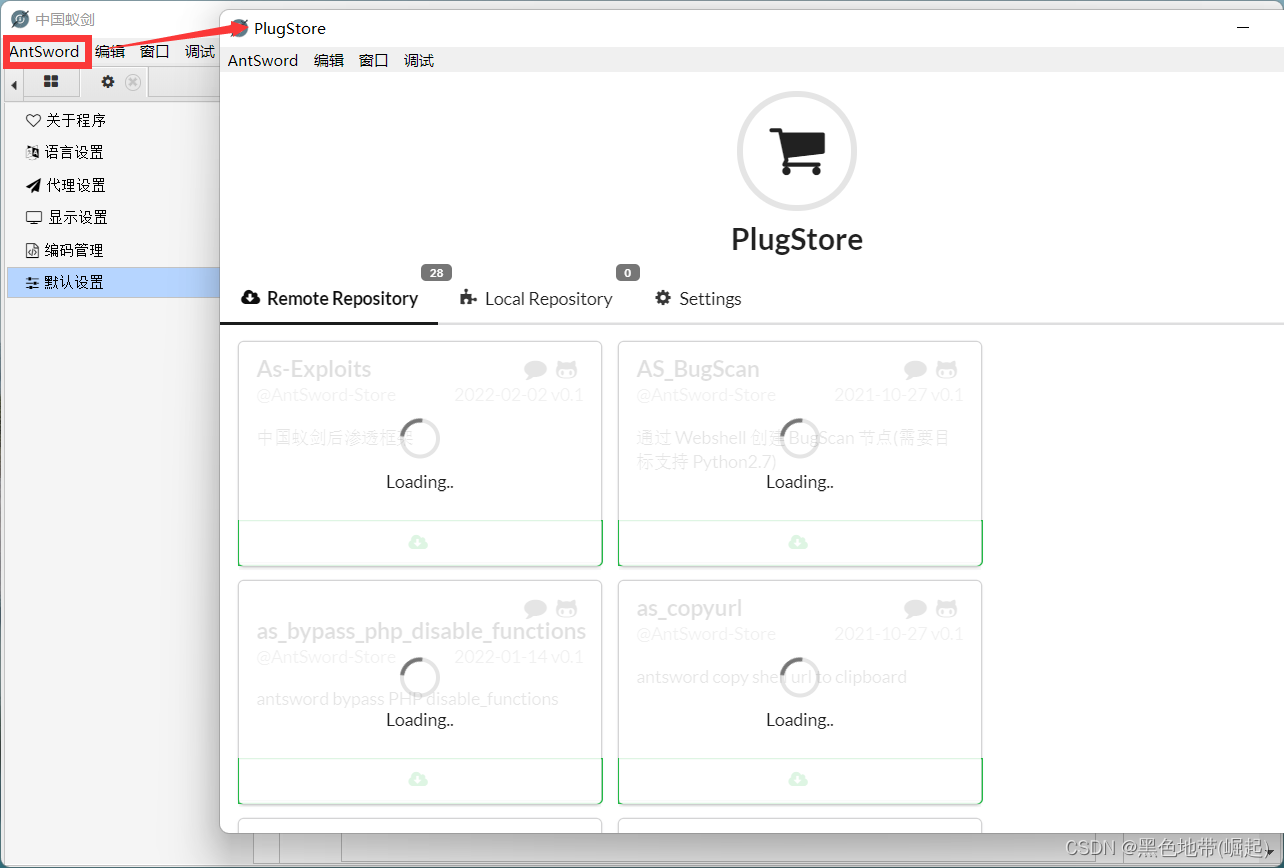Viewport: 1284px width, 868px height.
Task: Open GitHub icon on as_copyurl card
Action: 947,608
